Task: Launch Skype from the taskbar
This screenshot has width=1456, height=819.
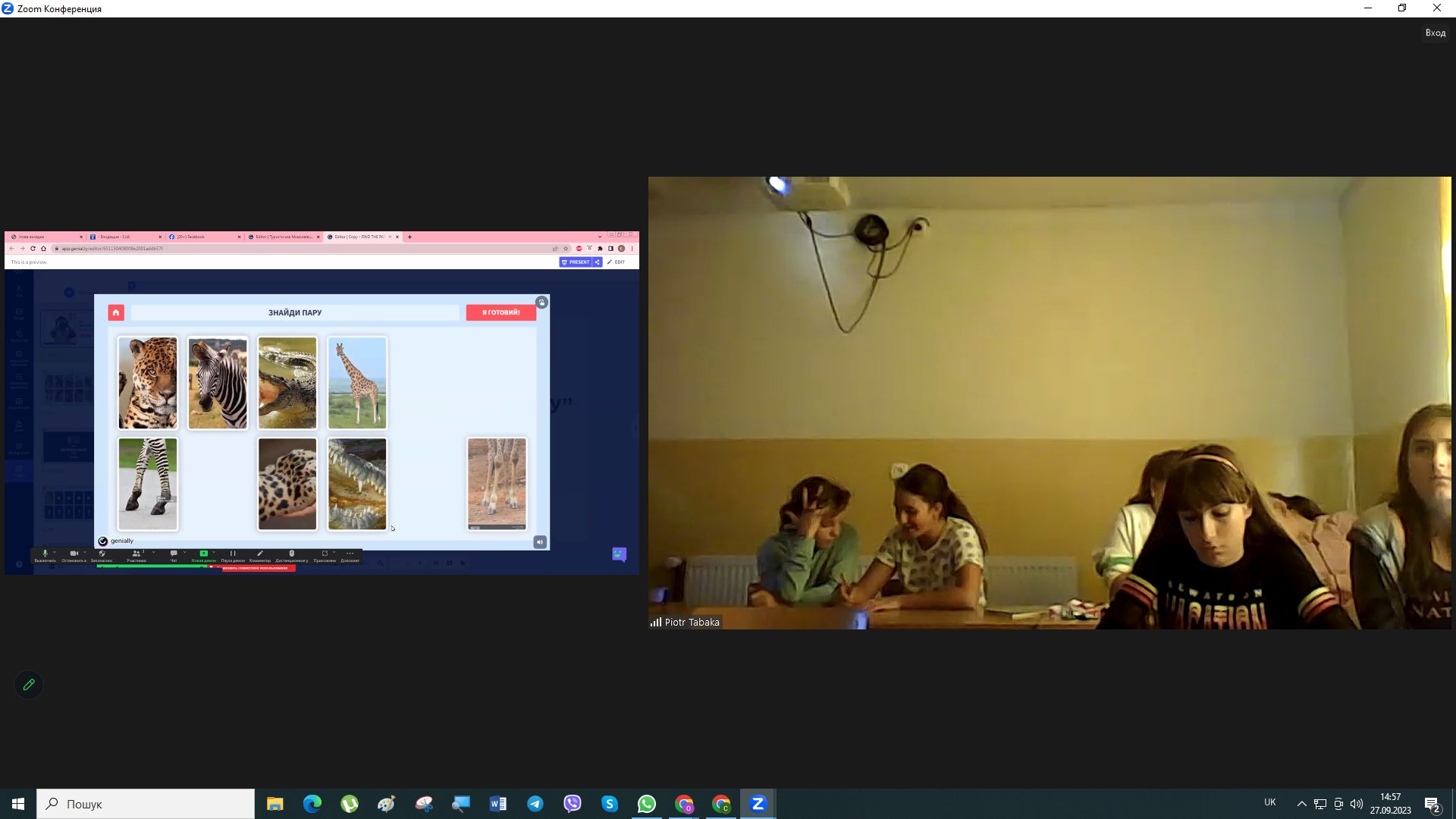Action: pyautogui.click(x=610, y=804)
